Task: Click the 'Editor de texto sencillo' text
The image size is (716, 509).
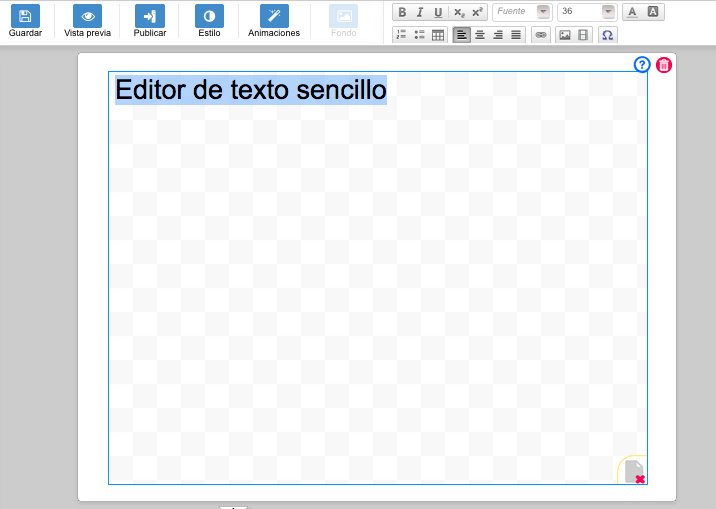Action: point(250,90)
